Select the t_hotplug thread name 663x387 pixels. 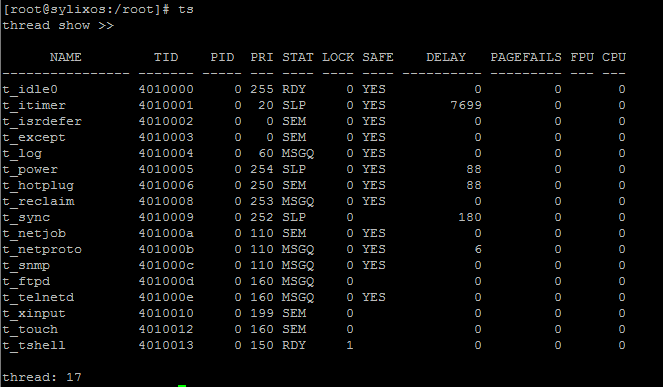pos(38,186)
